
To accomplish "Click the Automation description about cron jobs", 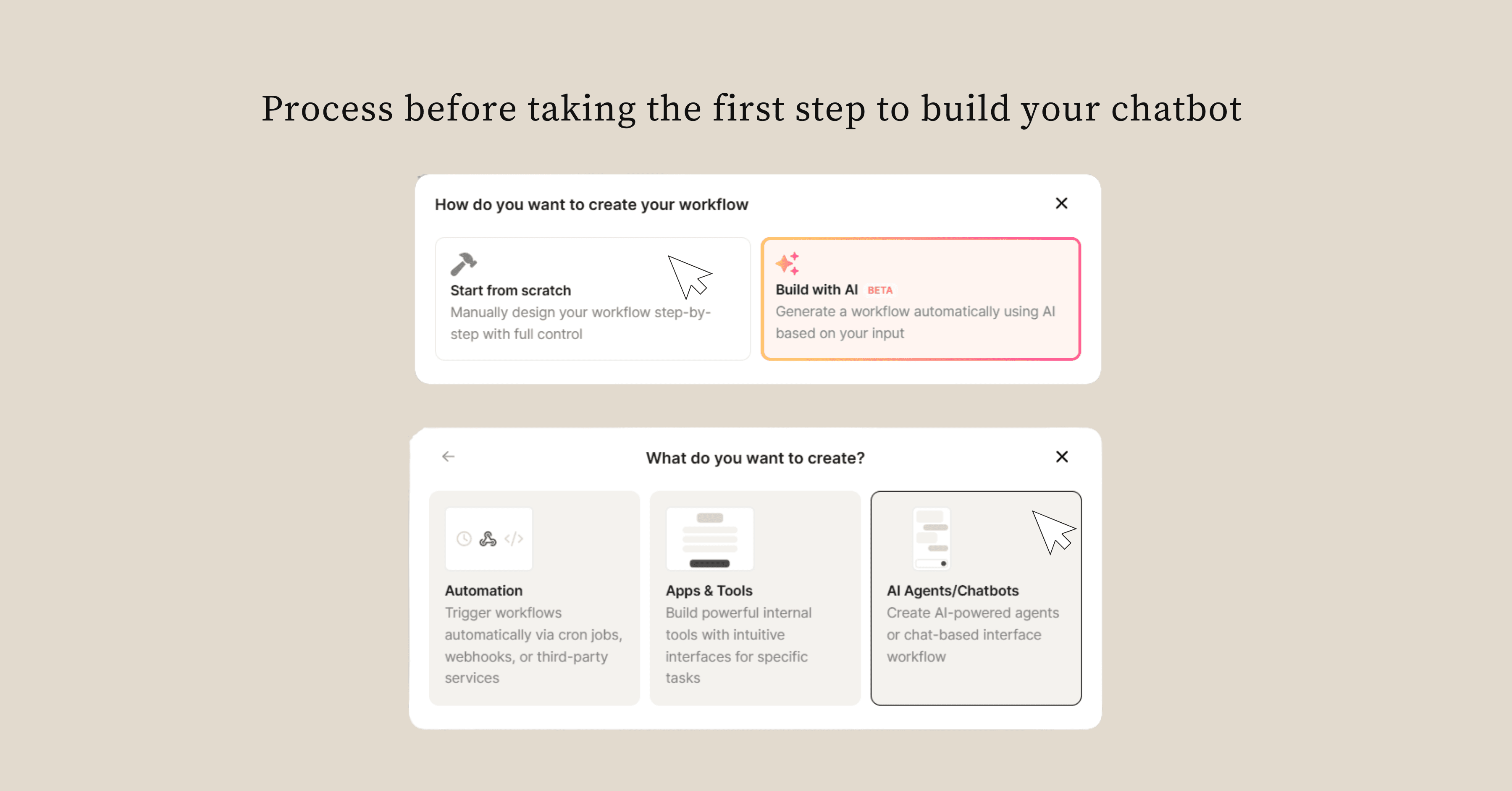I will coord(533,645).
